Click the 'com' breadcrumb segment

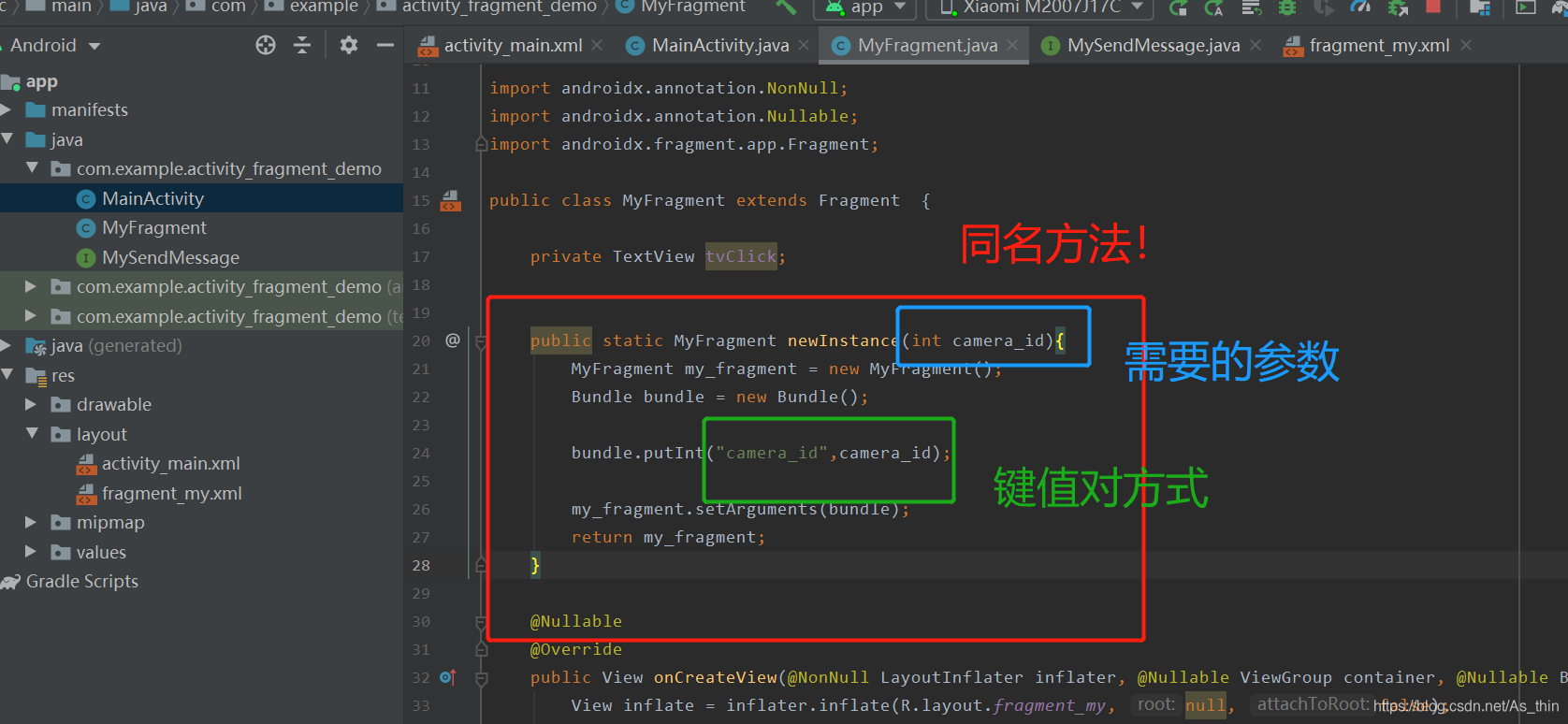point(228,7)
